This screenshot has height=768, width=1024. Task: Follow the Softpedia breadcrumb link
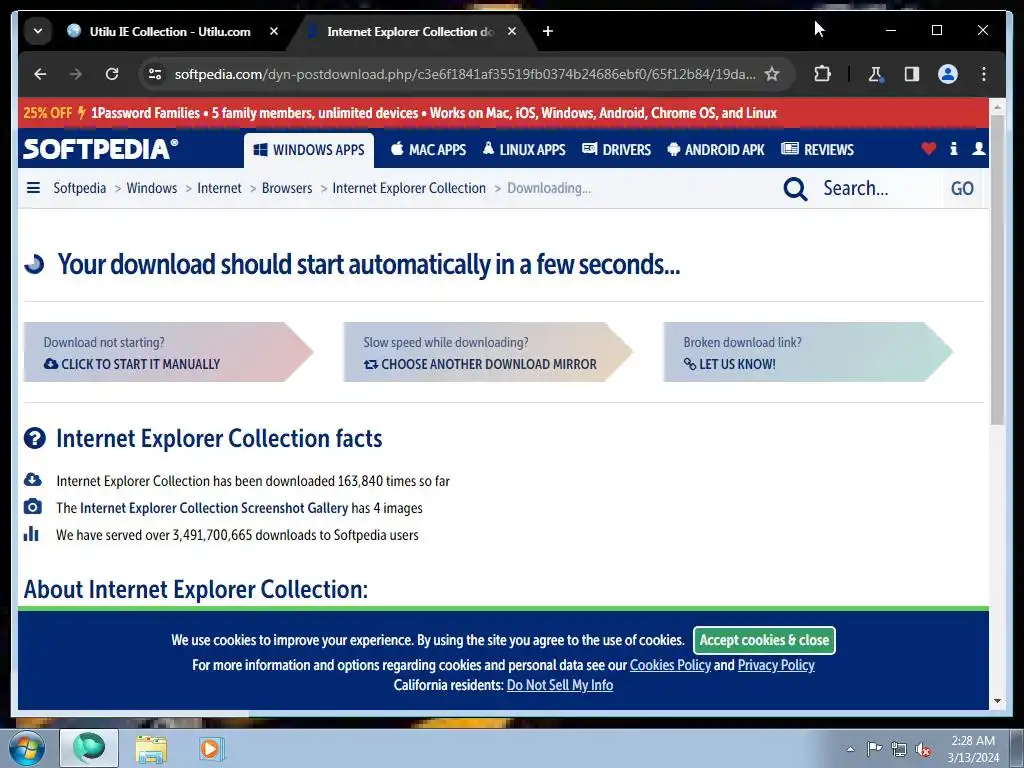80,188
